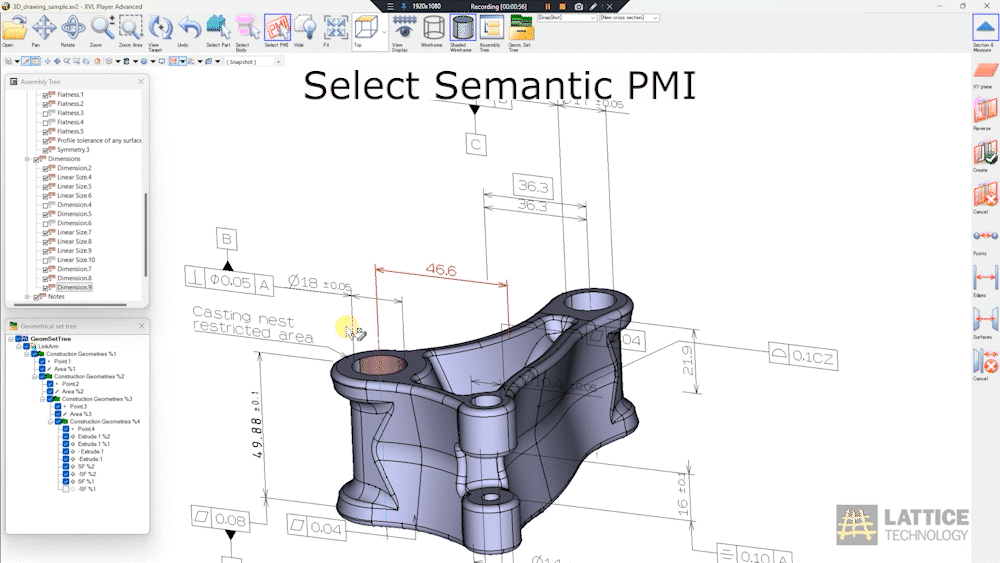This screenshot has width=1000, height=563.
Task: Toggle the Geom. Set Tree icon
Action: click(520, 29)
